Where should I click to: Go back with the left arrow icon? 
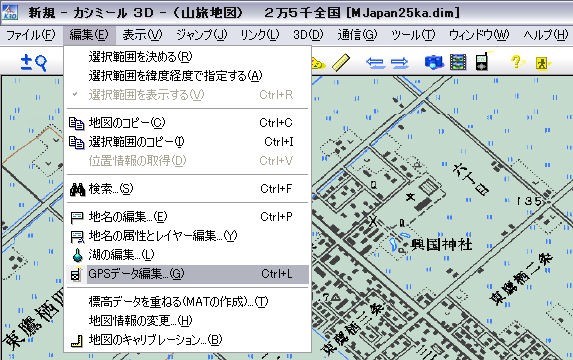point(376,63)
